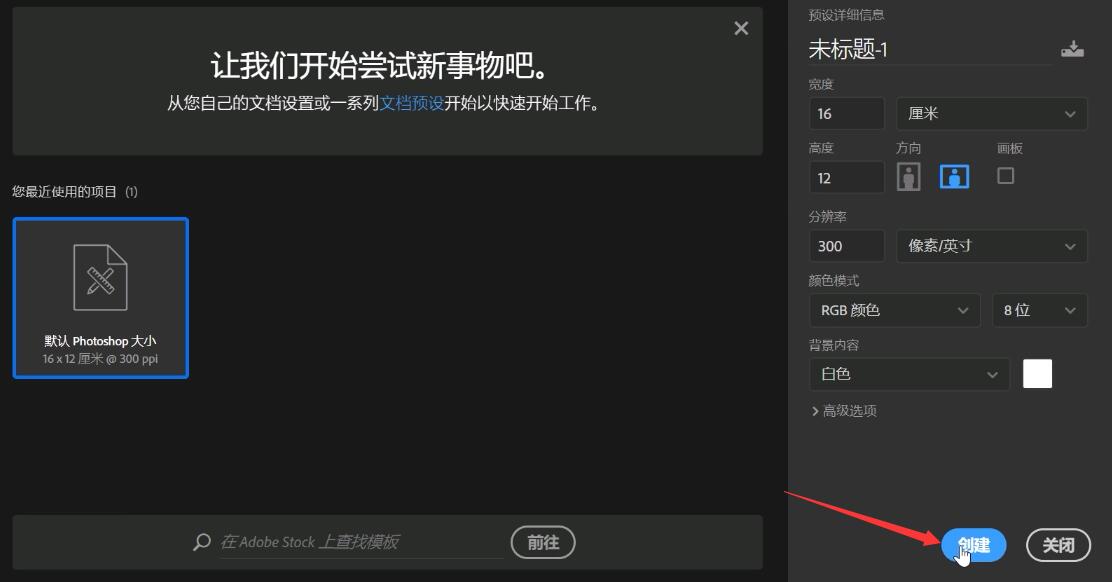The height and width of the screenshot is (582, 1112).
Task: Select portrait orientation icon
Action: (x=908, y=177)
